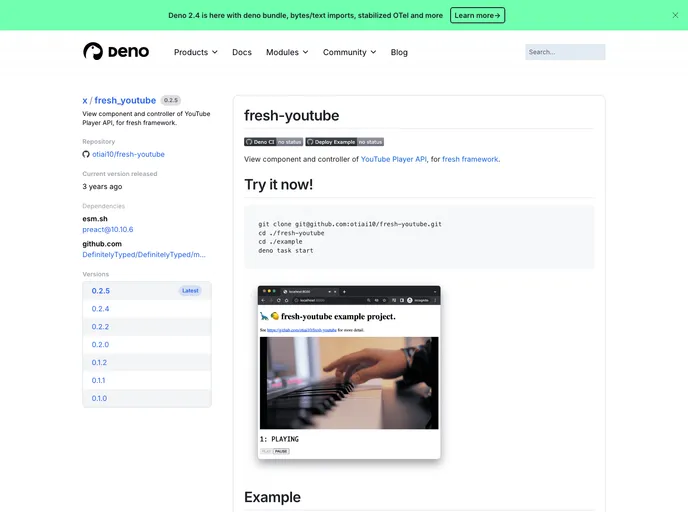688x512 pixels.
Task: Click the '3 years ago' release text
Action: 102,186
